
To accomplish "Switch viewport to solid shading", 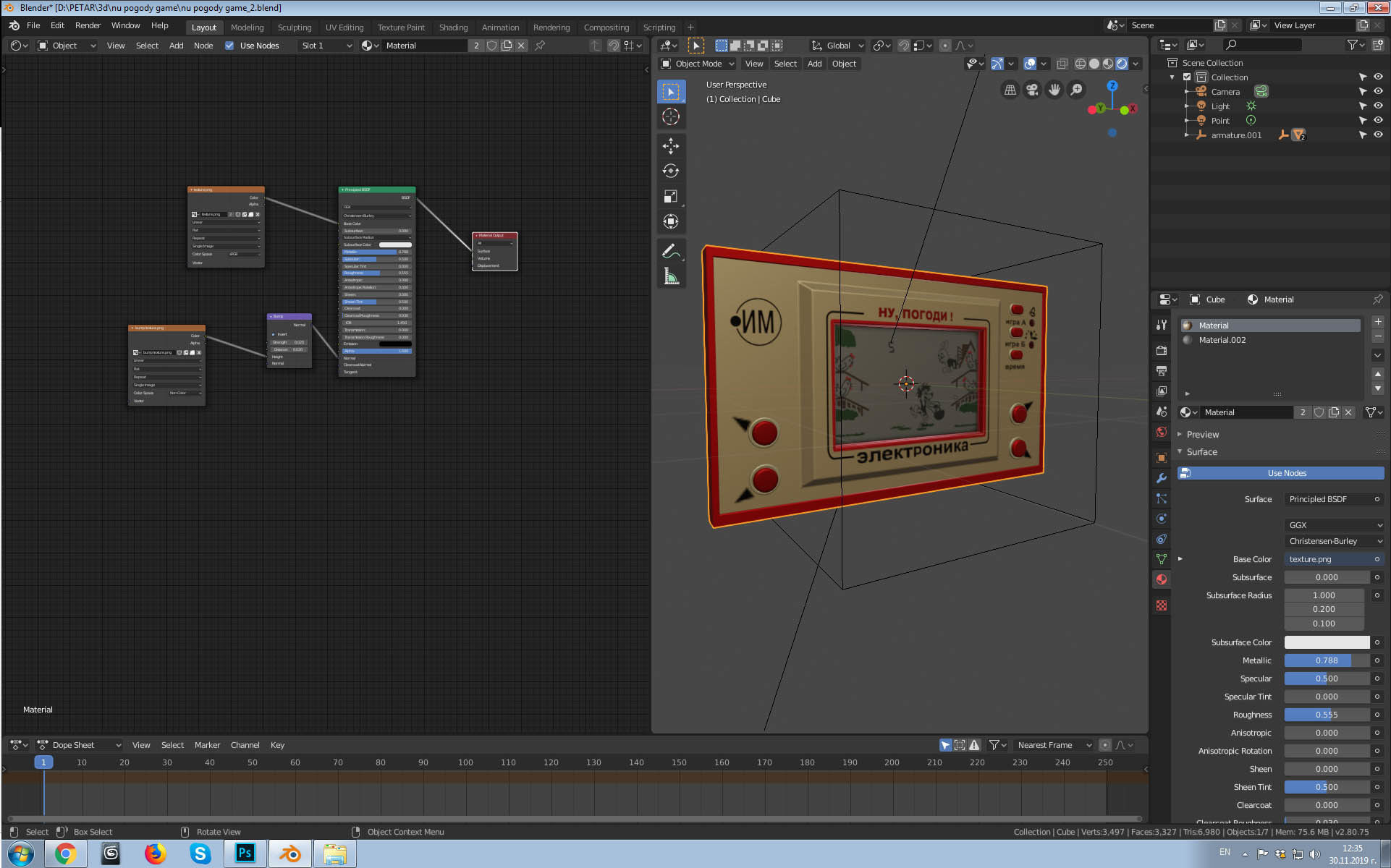I will tap(1094, 64).
